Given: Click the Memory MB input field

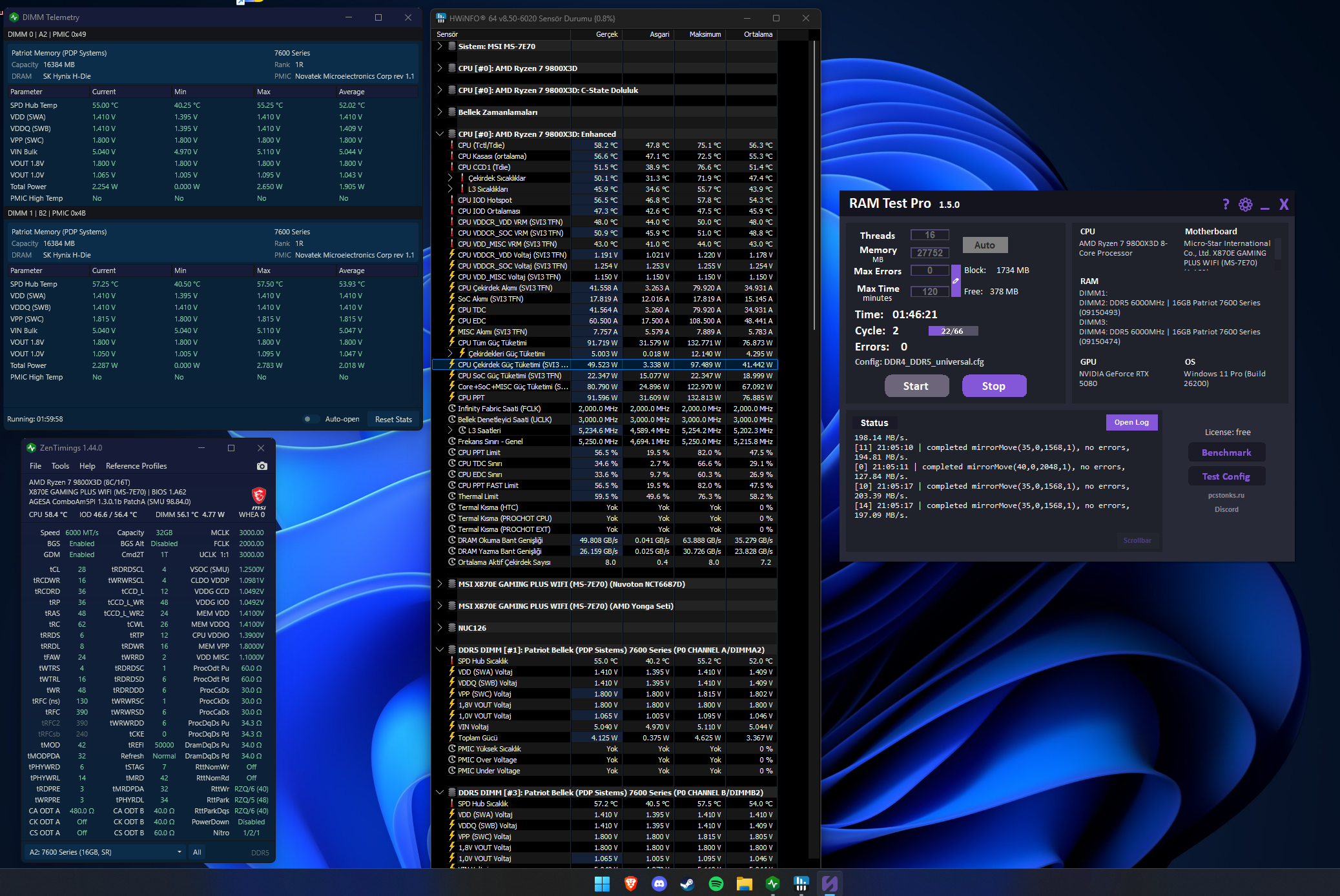Looking at the screenshot, I should (930, 253).
